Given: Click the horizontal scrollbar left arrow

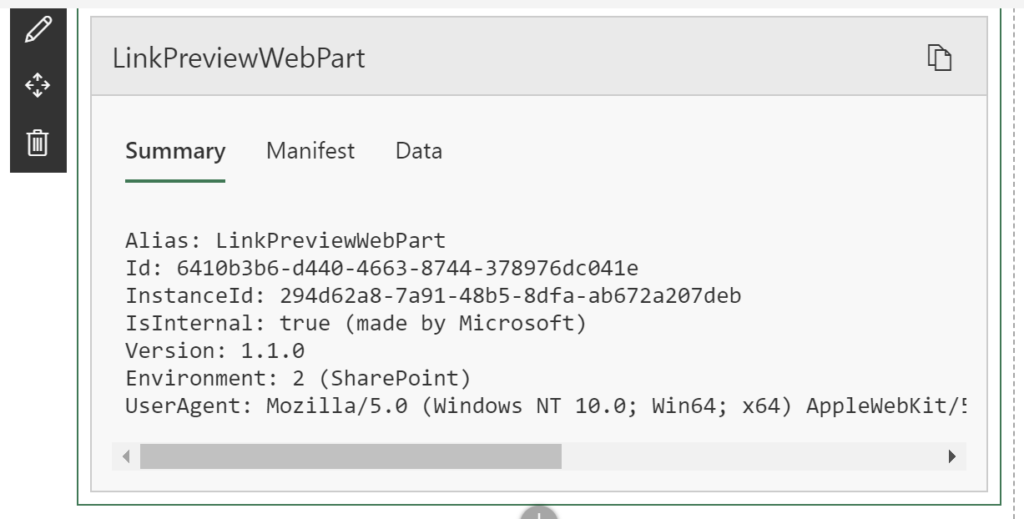Looking at the screenshot, I should coord(126,456).
